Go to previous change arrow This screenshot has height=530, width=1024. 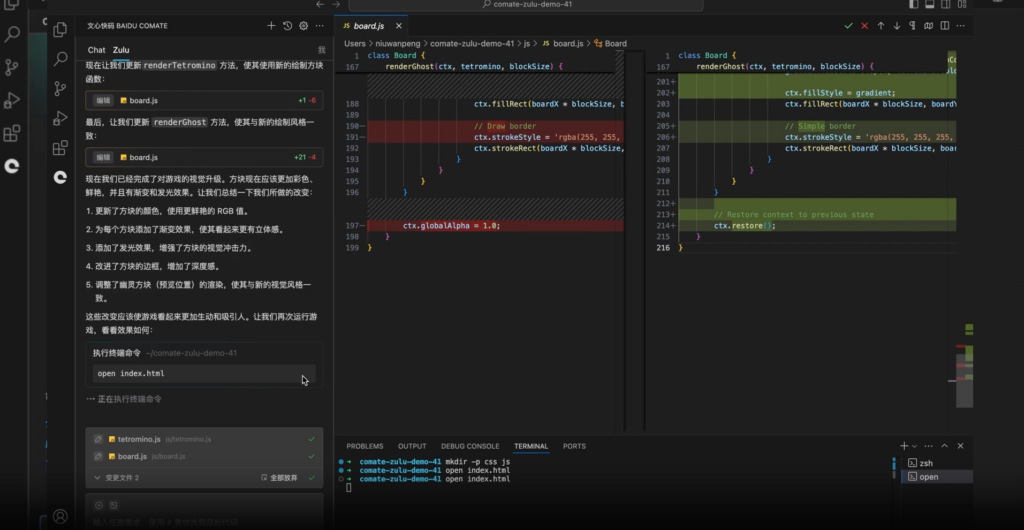[880, 25]
